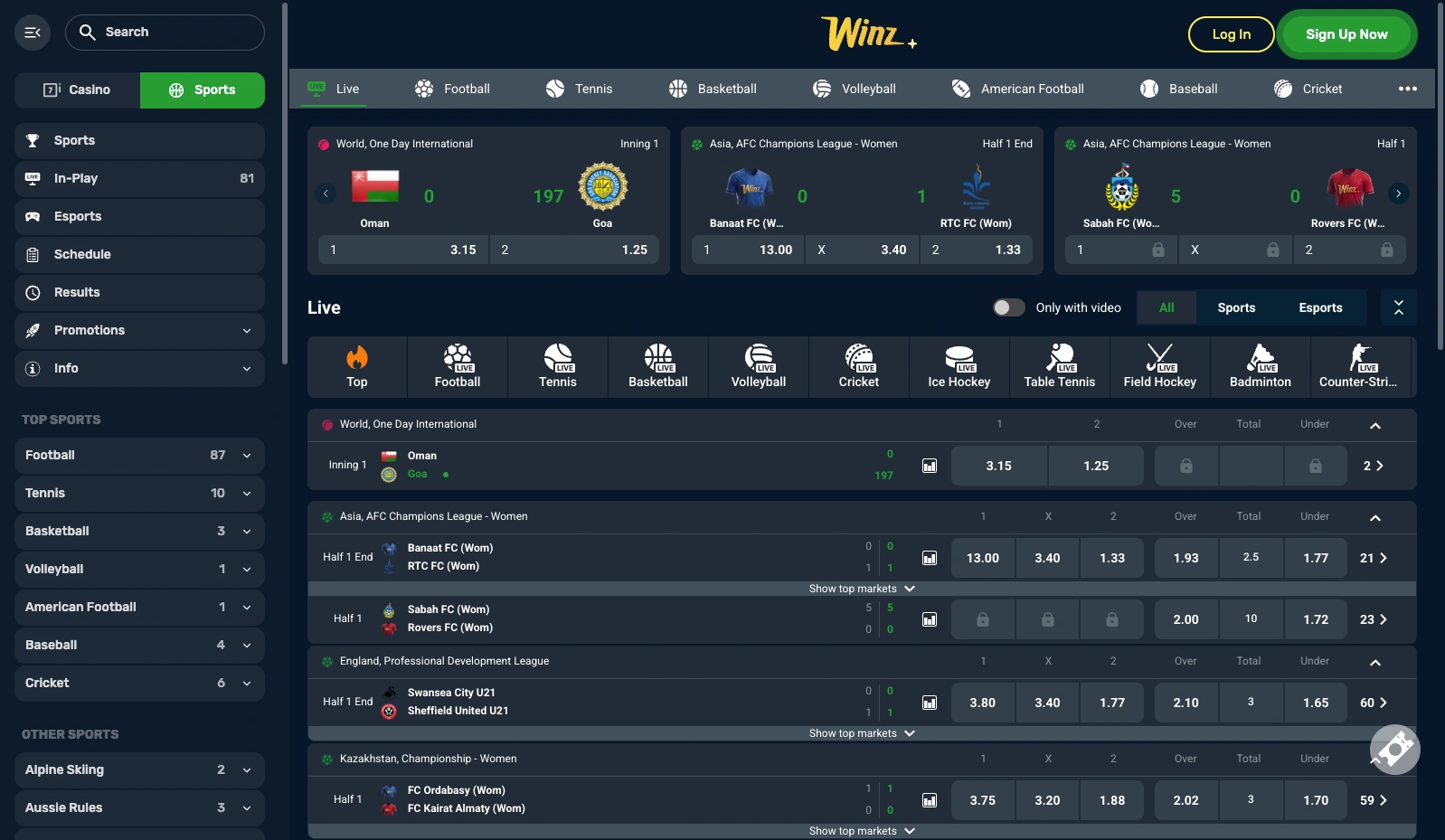Expand the Info menu
Viewport: 1445px width, 840px height.
tap(139, 368)
